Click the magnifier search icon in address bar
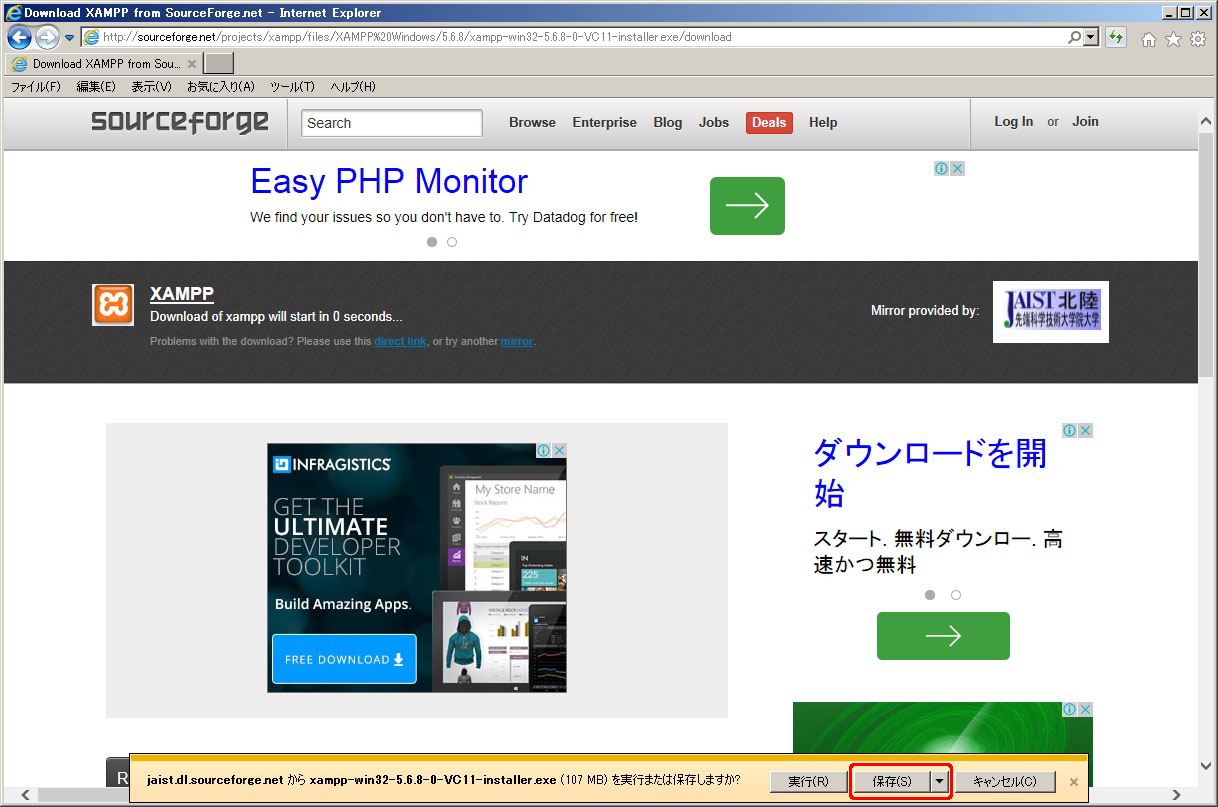 [x=1074, y=38]
